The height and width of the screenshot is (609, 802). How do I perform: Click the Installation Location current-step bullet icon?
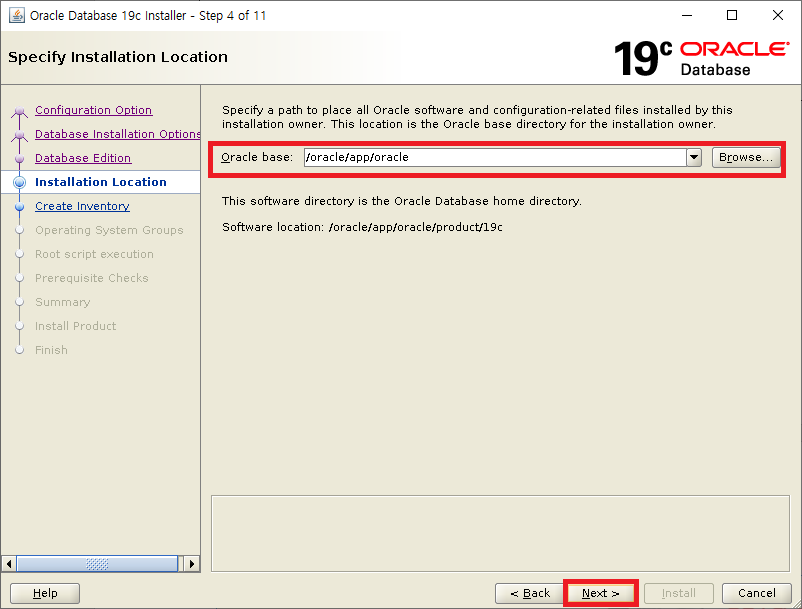coord(19,182)
